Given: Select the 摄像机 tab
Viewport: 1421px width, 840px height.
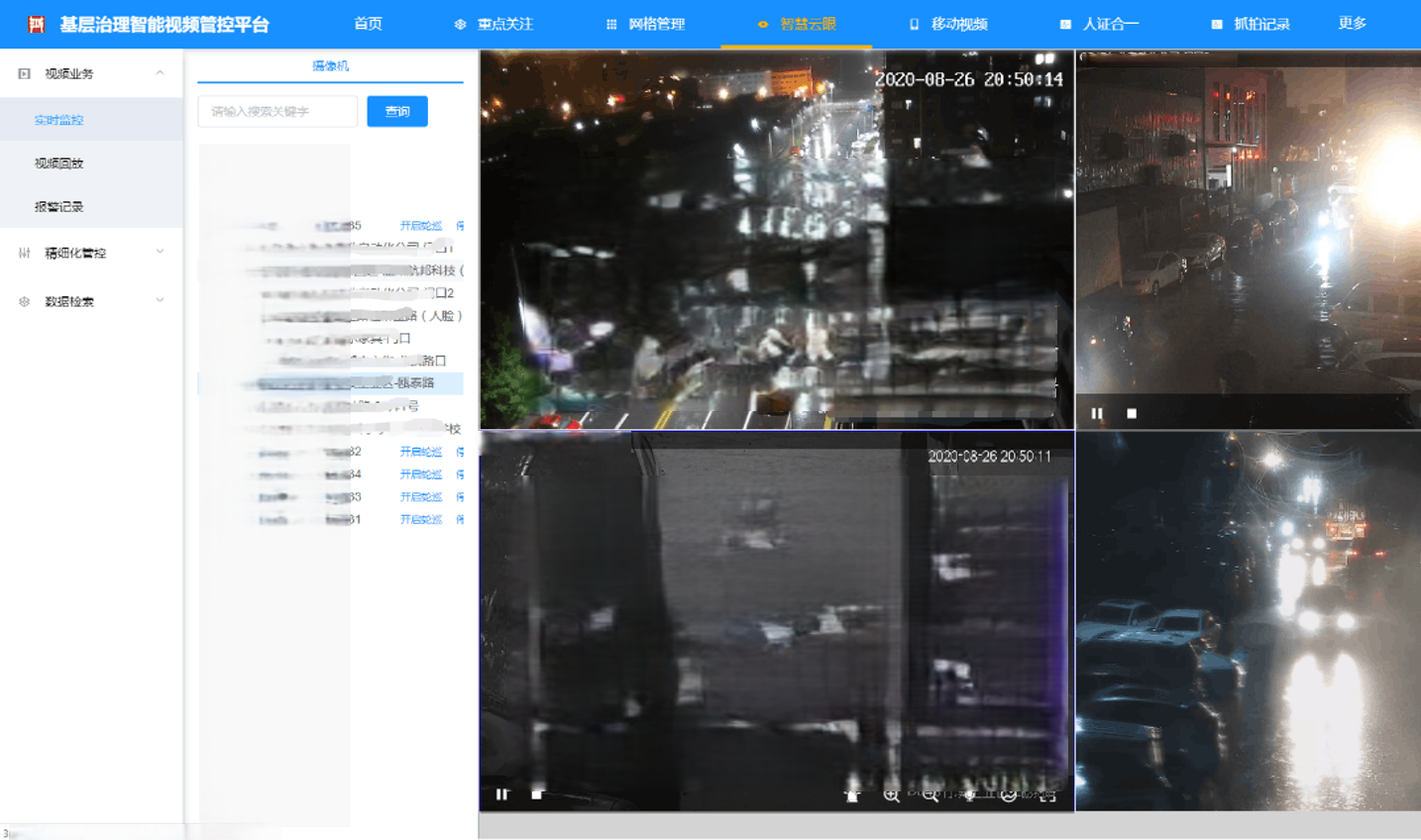Looking at the screenshot, I should (x=330, y=66).
